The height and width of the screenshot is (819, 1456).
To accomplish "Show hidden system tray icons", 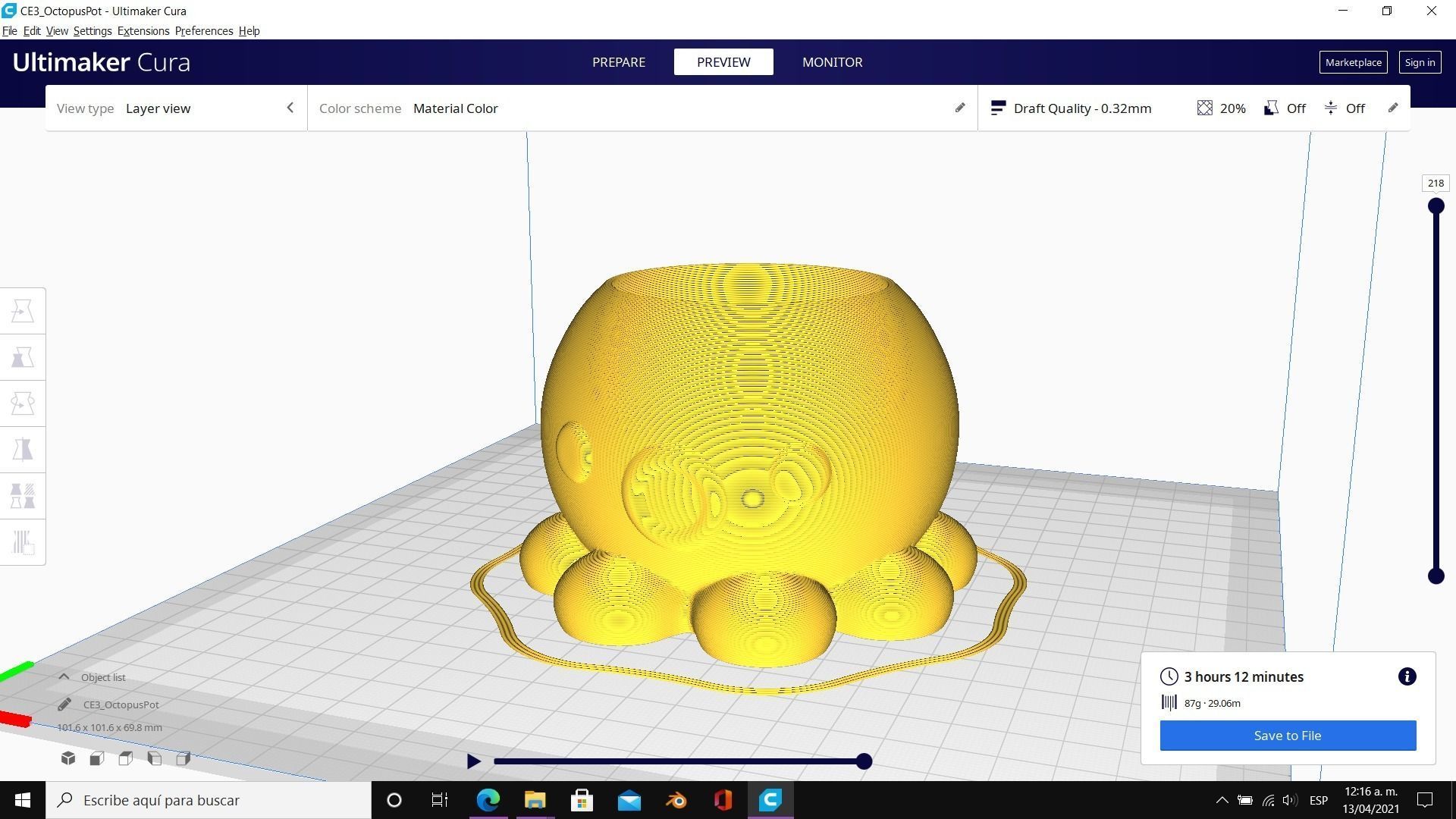I will pos(1222,800).
